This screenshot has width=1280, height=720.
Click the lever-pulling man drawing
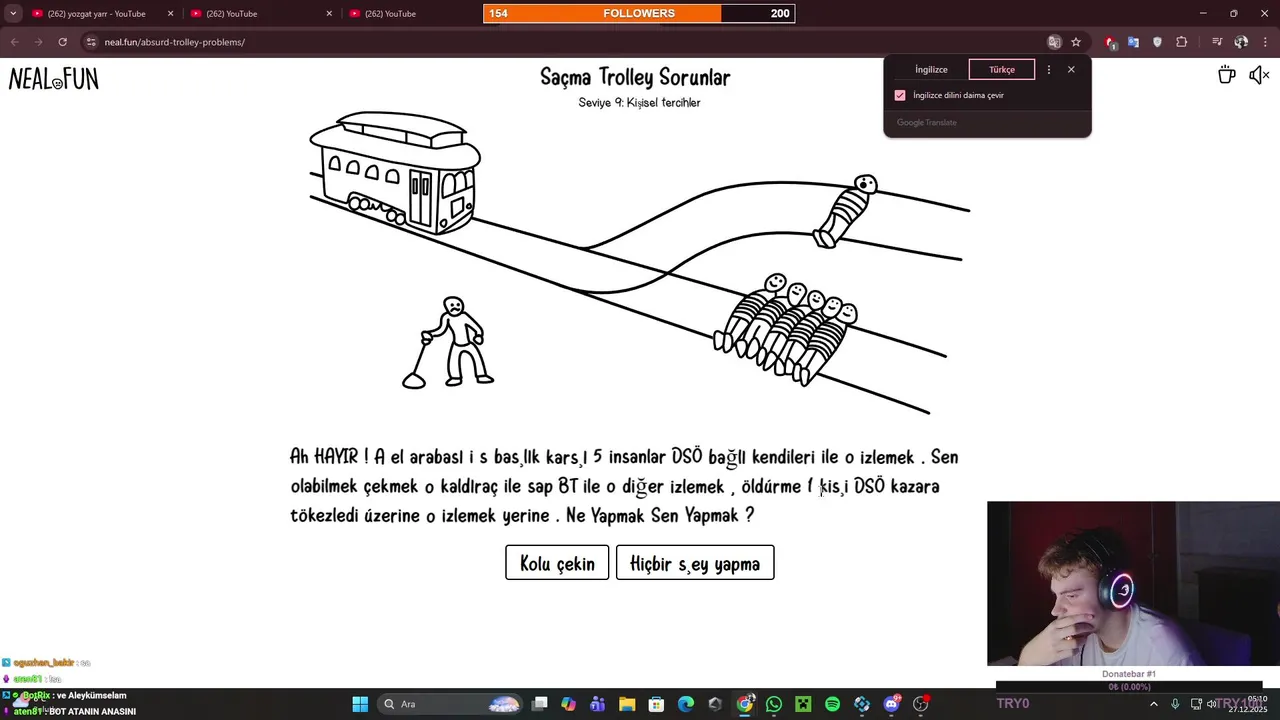click(x=449, y=342)
